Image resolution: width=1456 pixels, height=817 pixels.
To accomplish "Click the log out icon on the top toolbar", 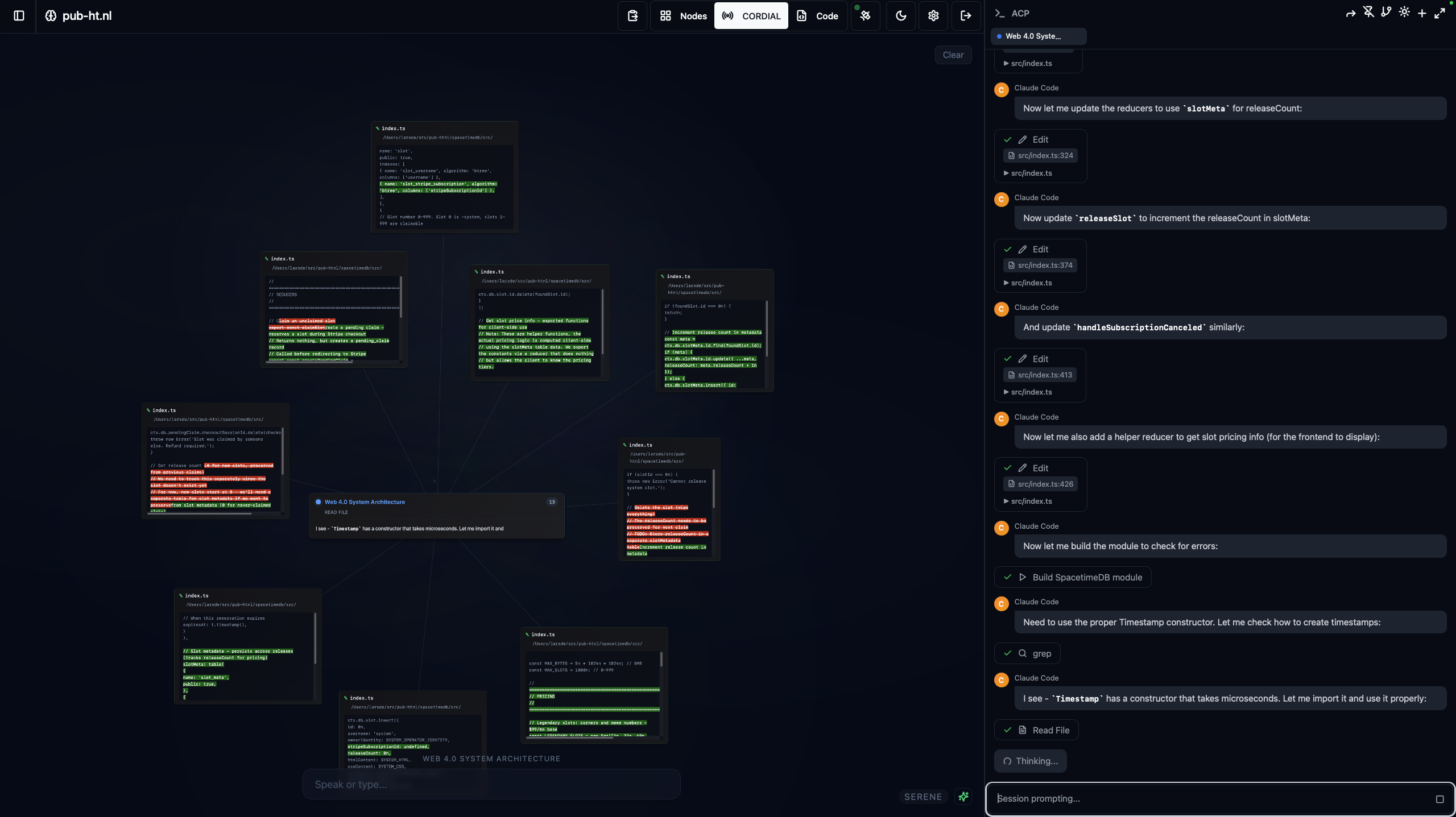I will (966, 15).
